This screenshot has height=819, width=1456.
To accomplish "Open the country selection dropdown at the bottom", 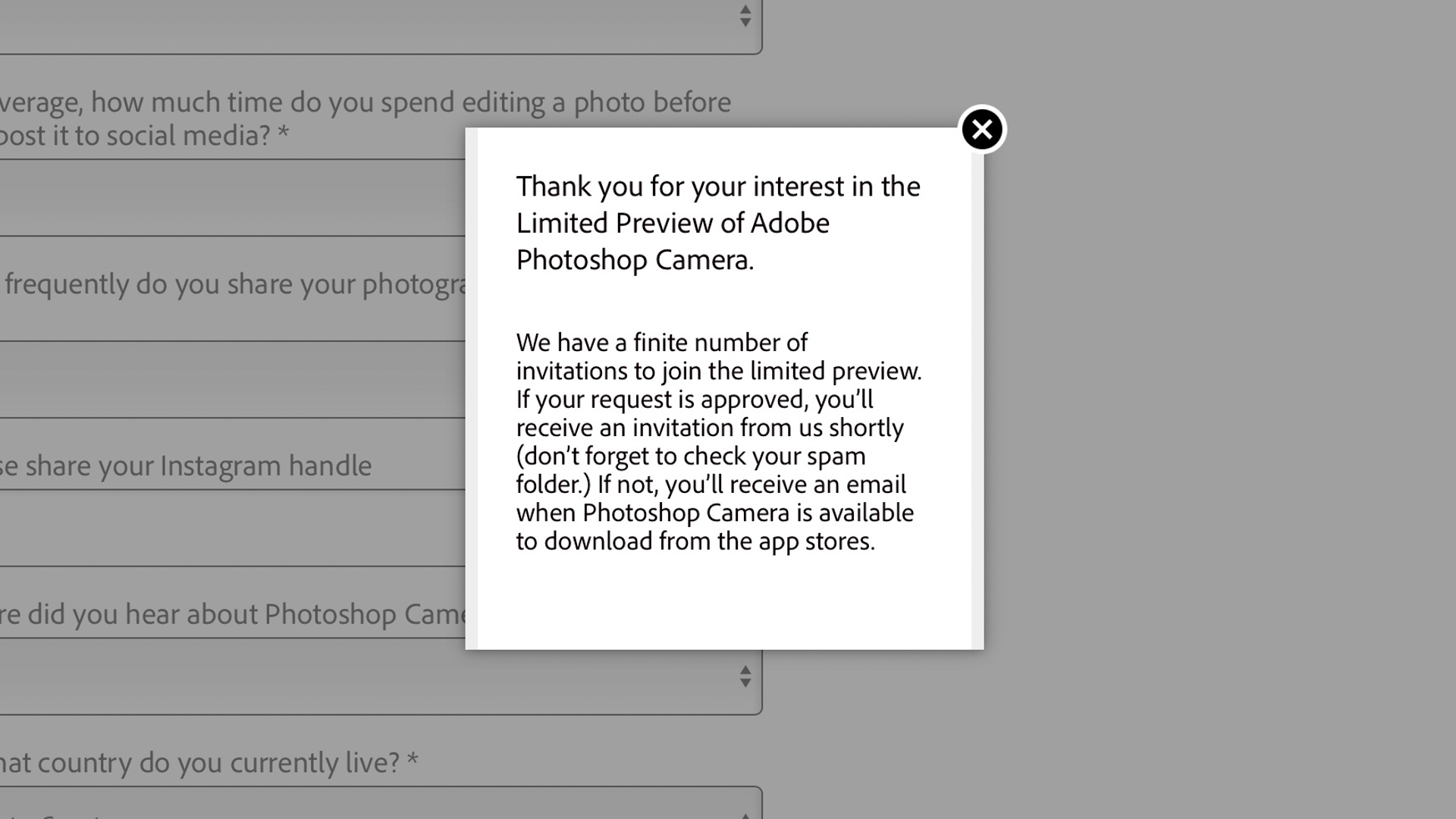I will coord(381,803).
